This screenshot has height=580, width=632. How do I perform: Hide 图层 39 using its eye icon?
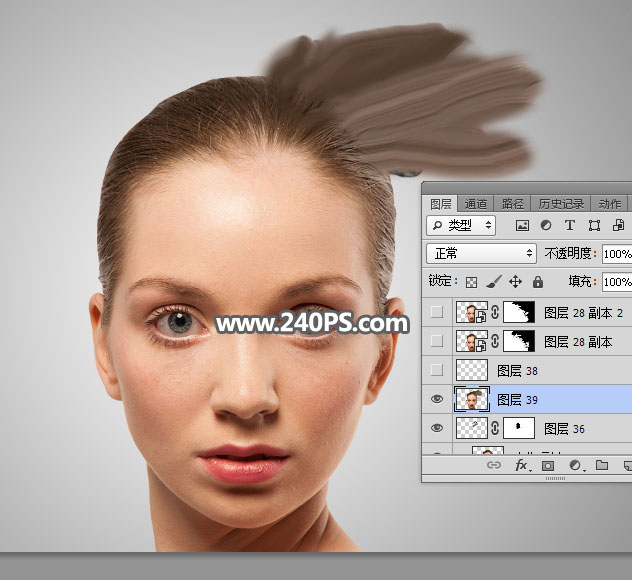click(x=437, y=399)
